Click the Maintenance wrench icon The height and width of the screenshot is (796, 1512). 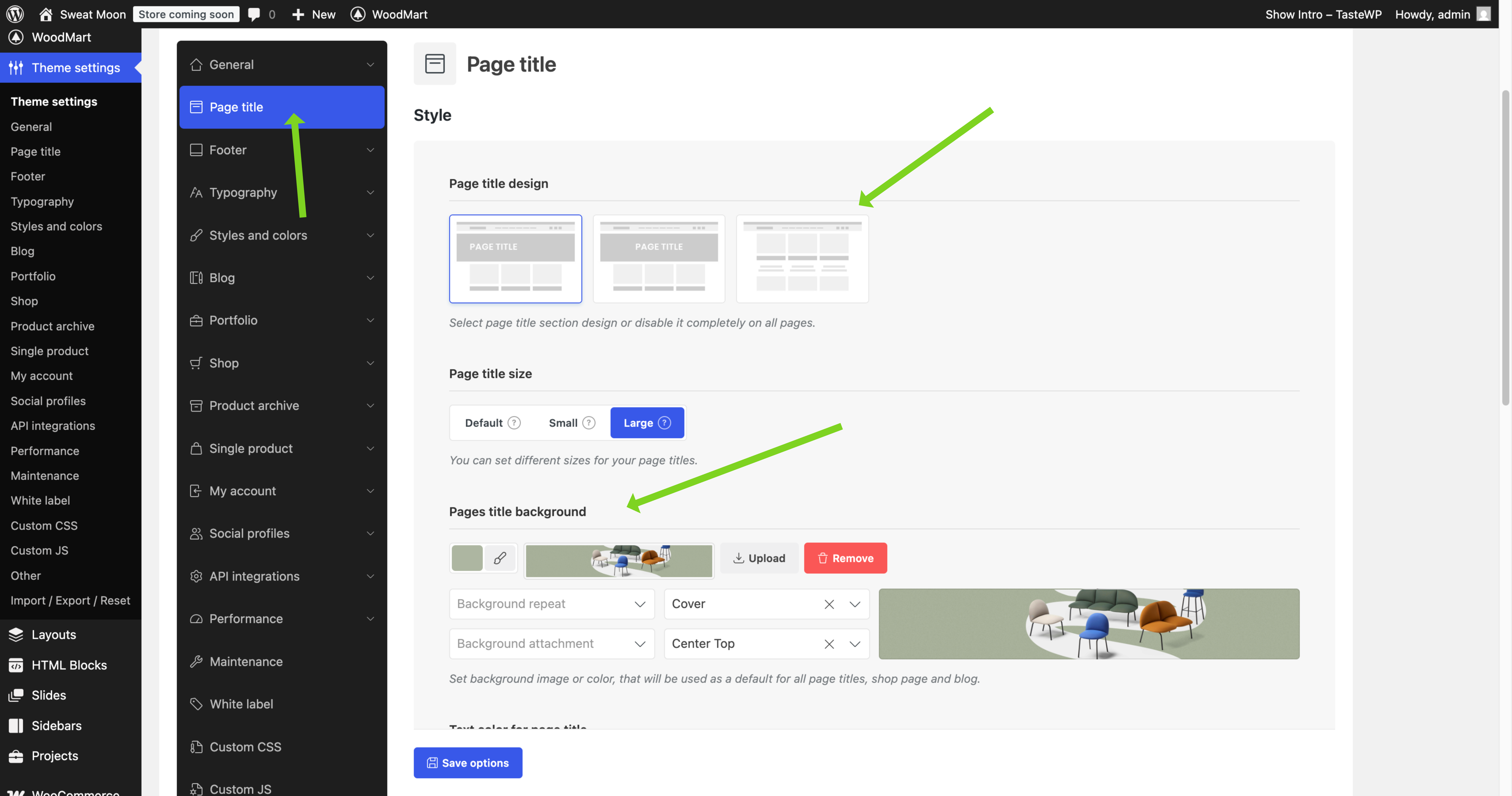click(x=196, y=662)
